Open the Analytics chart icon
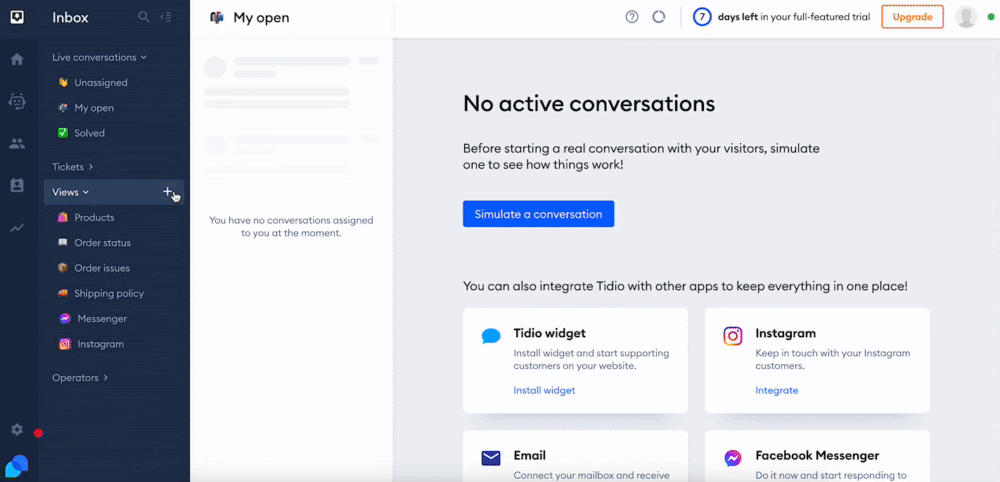1000x482 pixels. [17, 228]
